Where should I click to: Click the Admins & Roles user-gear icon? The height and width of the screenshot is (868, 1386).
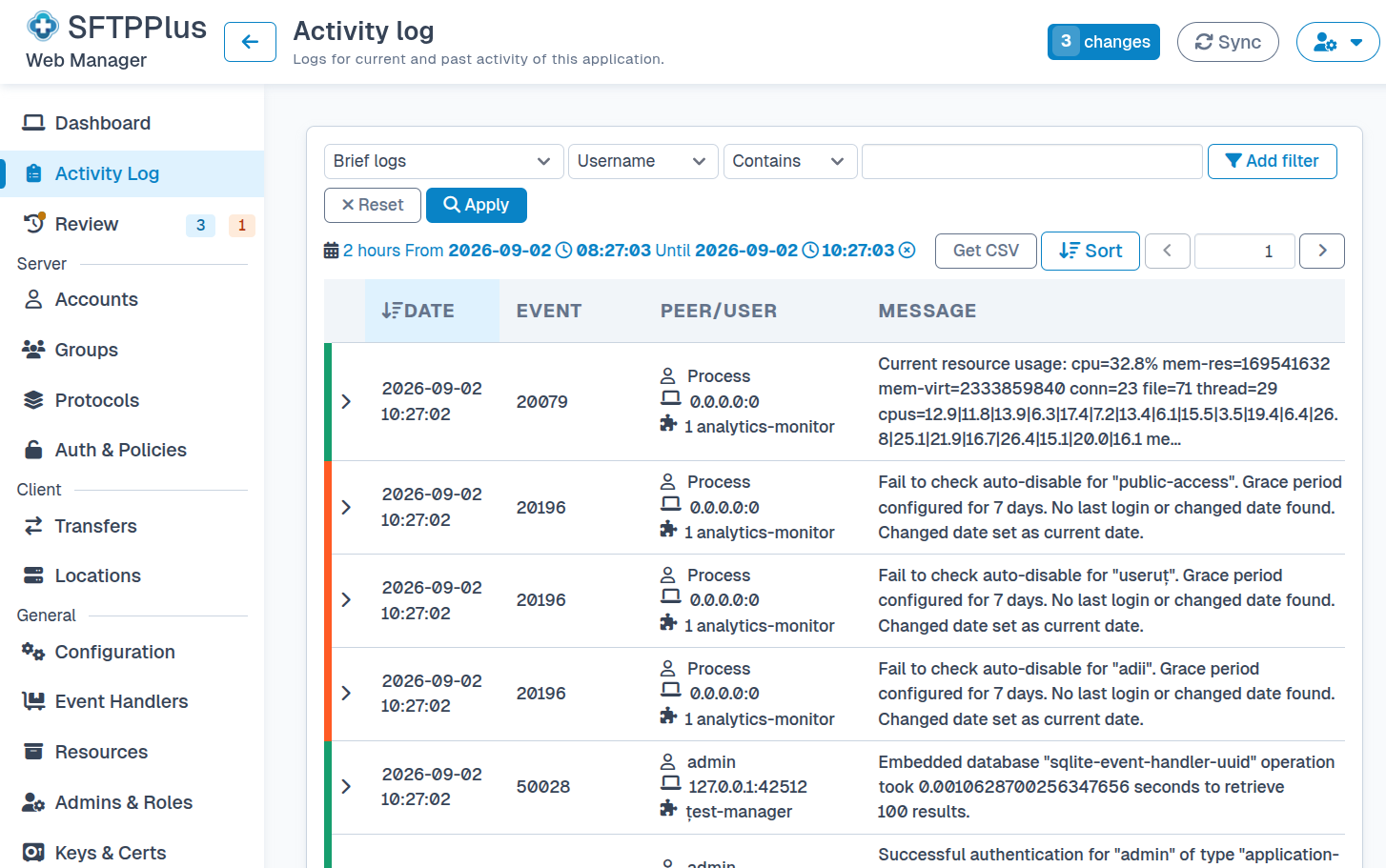33,802
